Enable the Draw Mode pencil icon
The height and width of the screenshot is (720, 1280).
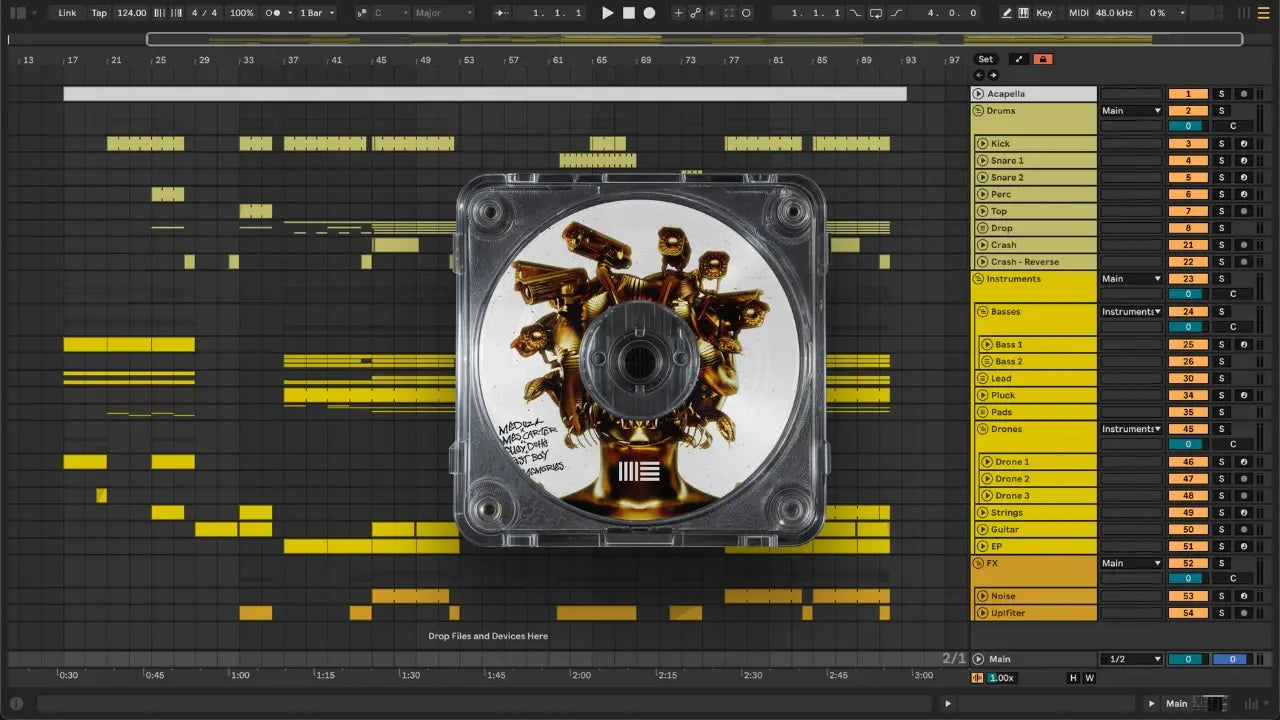pyautogui.click(x=1006, y=13)
